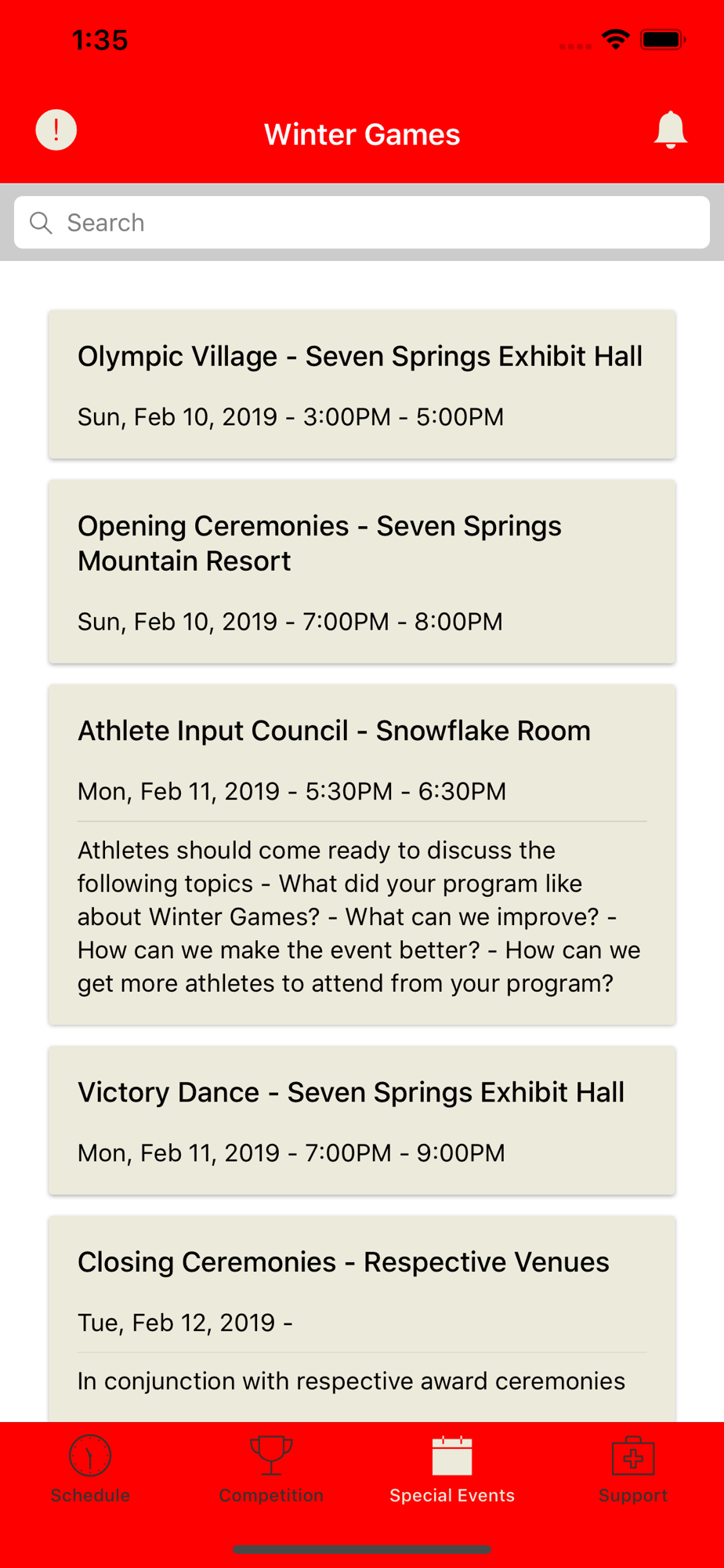Viewport: 724px width, 1568px height.
Task: Select the Competition trophy icon
Action: (x=271, y=1456)
